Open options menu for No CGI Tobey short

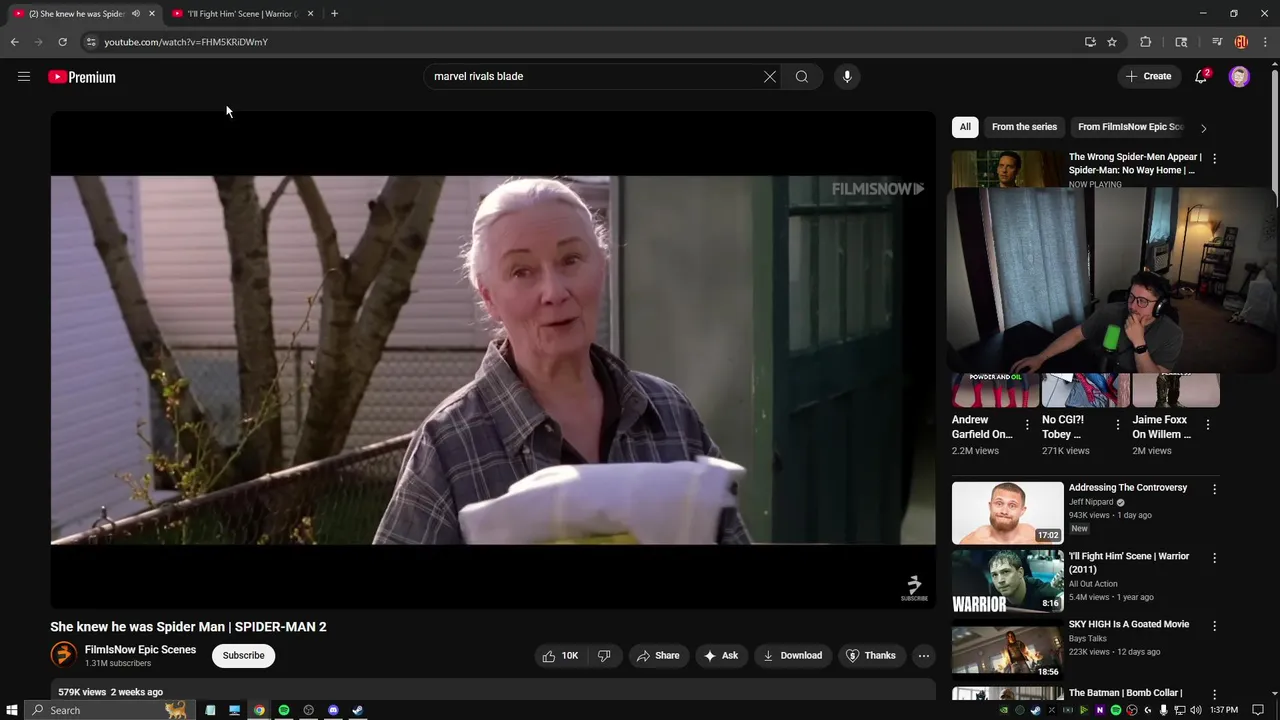pyautogui.click(x=1118, y=425)
